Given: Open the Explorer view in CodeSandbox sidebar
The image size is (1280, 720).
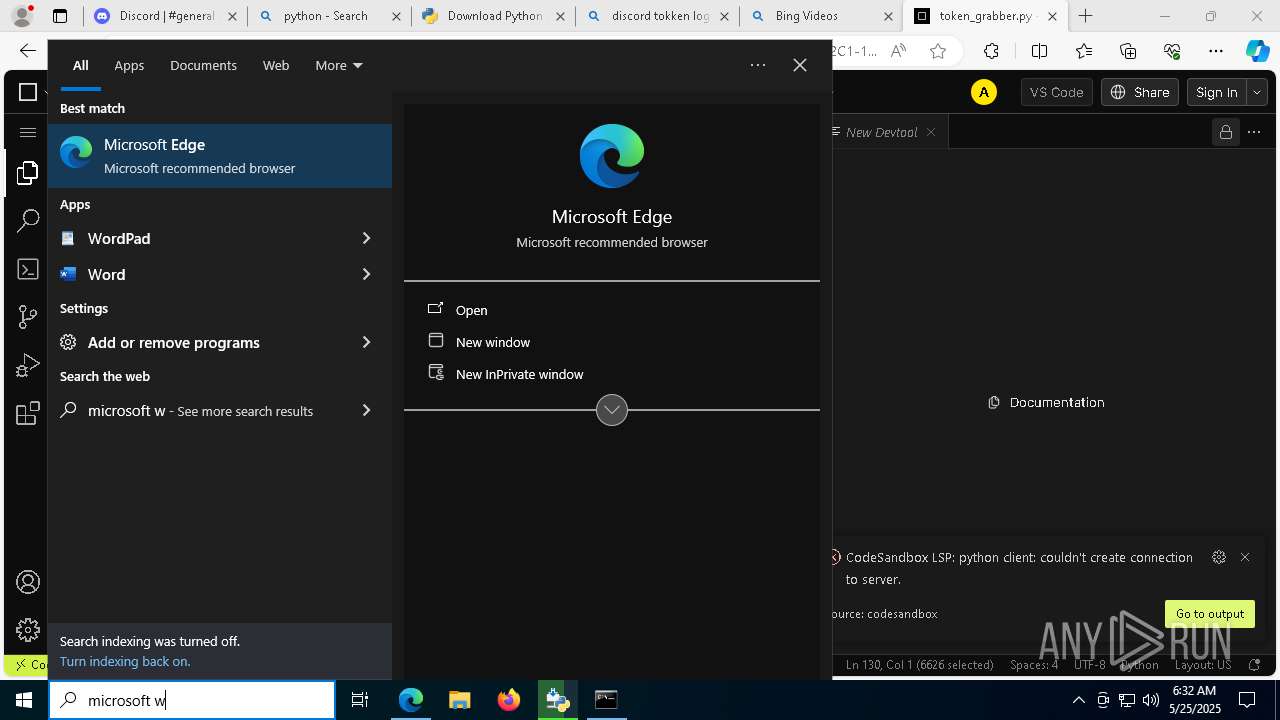Looking at the screenshot, I should [x=28, y=174].
